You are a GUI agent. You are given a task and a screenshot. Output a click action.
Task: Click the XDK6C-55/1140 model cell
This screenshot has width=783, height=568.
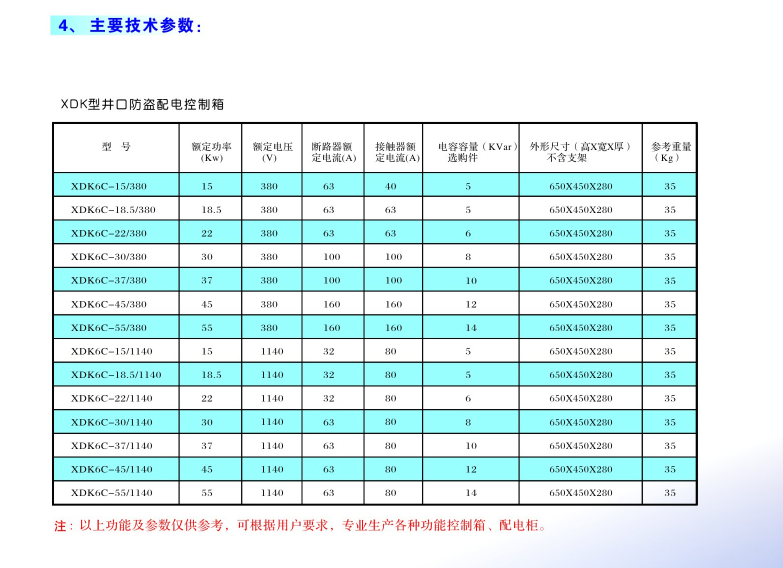112,493
